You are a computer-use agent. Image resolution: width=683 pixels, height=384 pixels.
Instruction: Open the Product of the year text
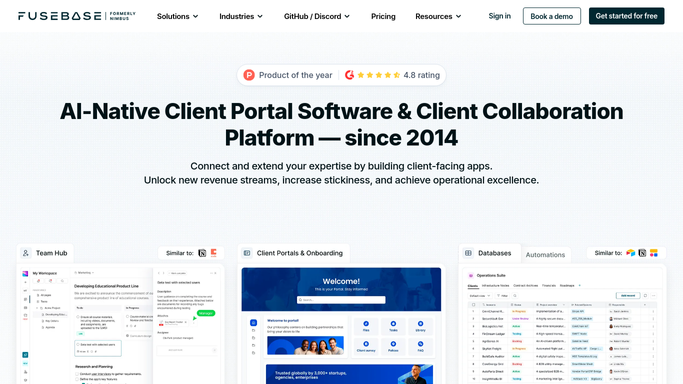(x=295, y=75)
